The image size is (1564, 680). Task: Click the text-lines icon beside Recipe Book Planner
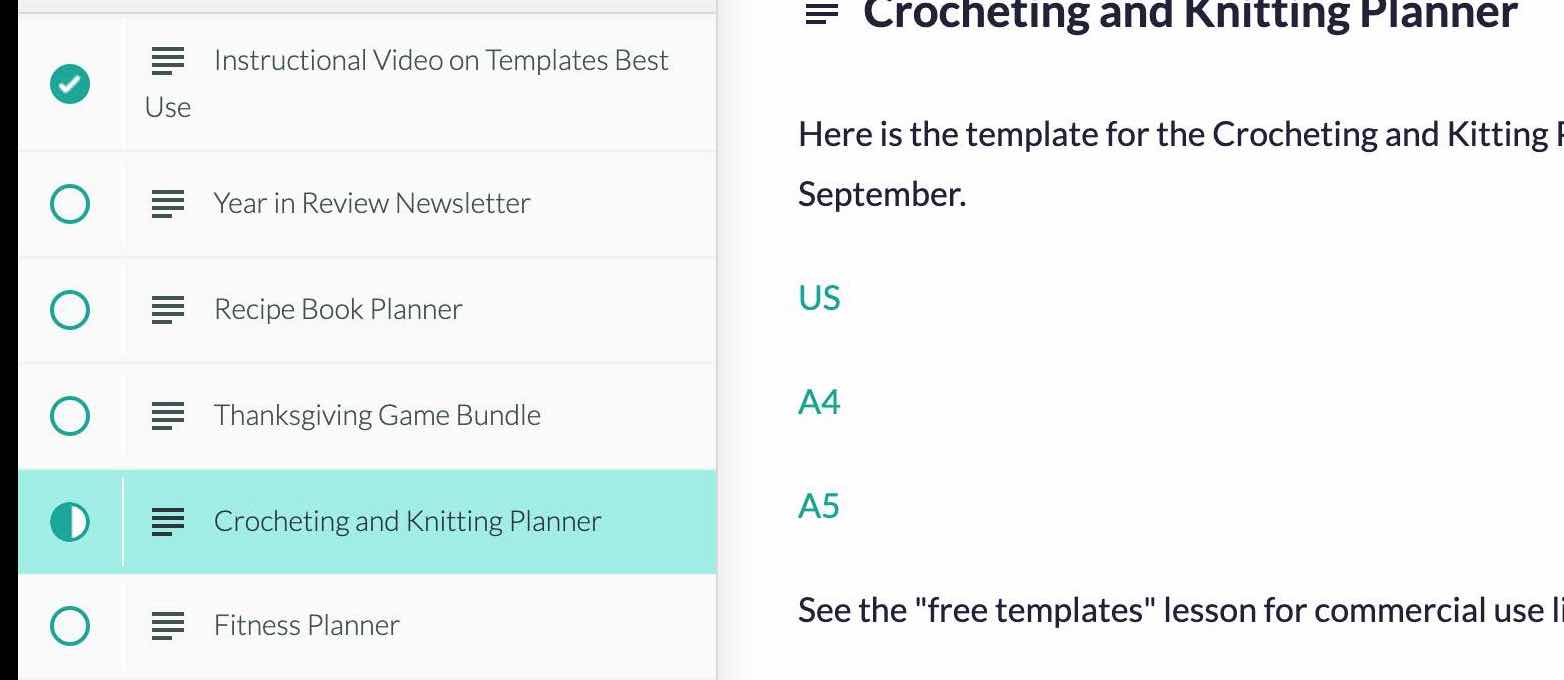pyautogui.click(x=168, y=310)
